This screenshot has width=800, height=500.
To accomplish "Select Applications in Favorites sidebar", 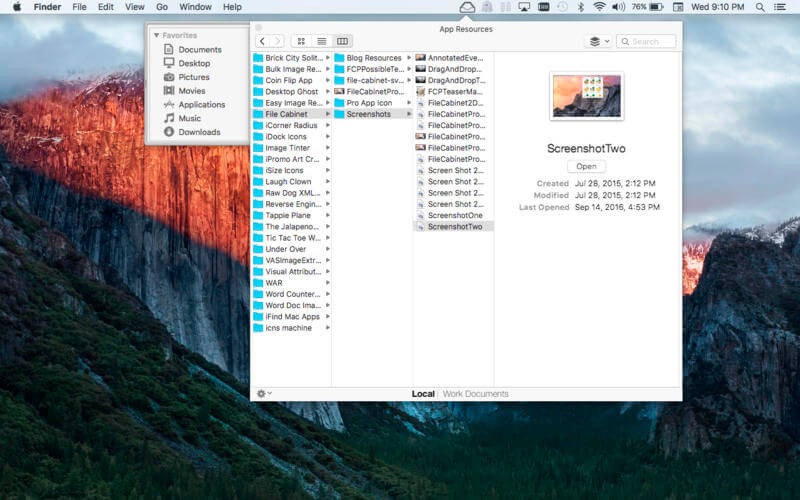I will (x=201, y=104).
